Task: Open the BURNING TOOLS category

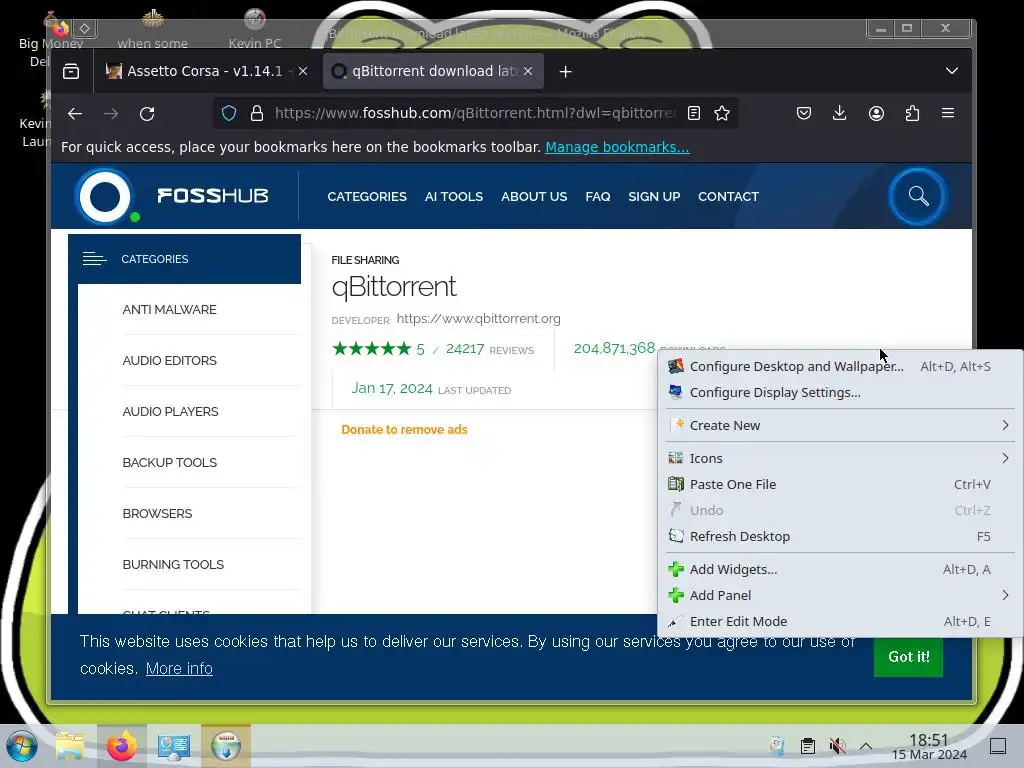Action: click(x=173, y=564)
